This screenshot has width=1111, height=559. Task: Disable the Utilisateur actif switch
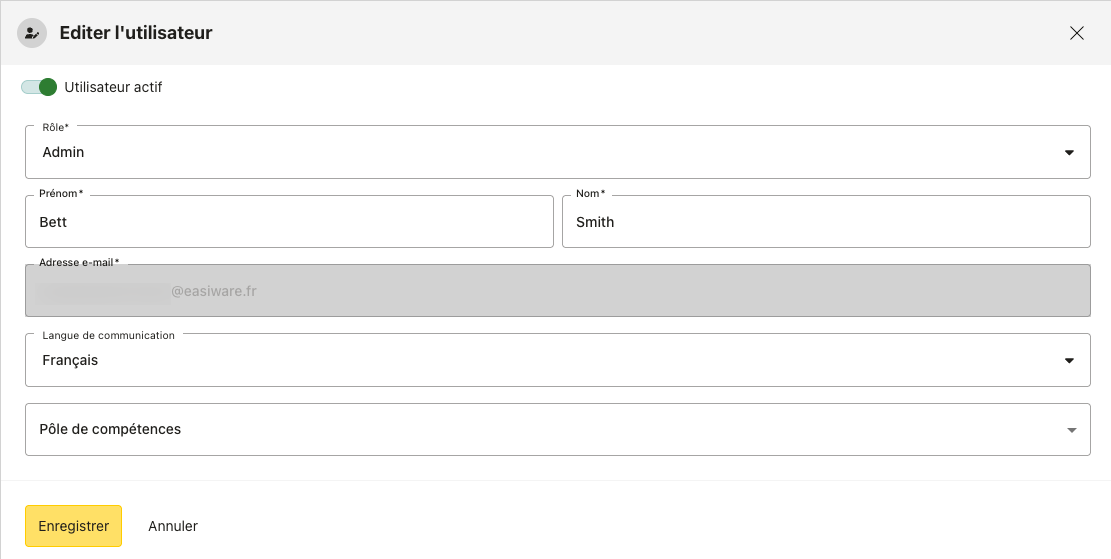click(40, 87)
